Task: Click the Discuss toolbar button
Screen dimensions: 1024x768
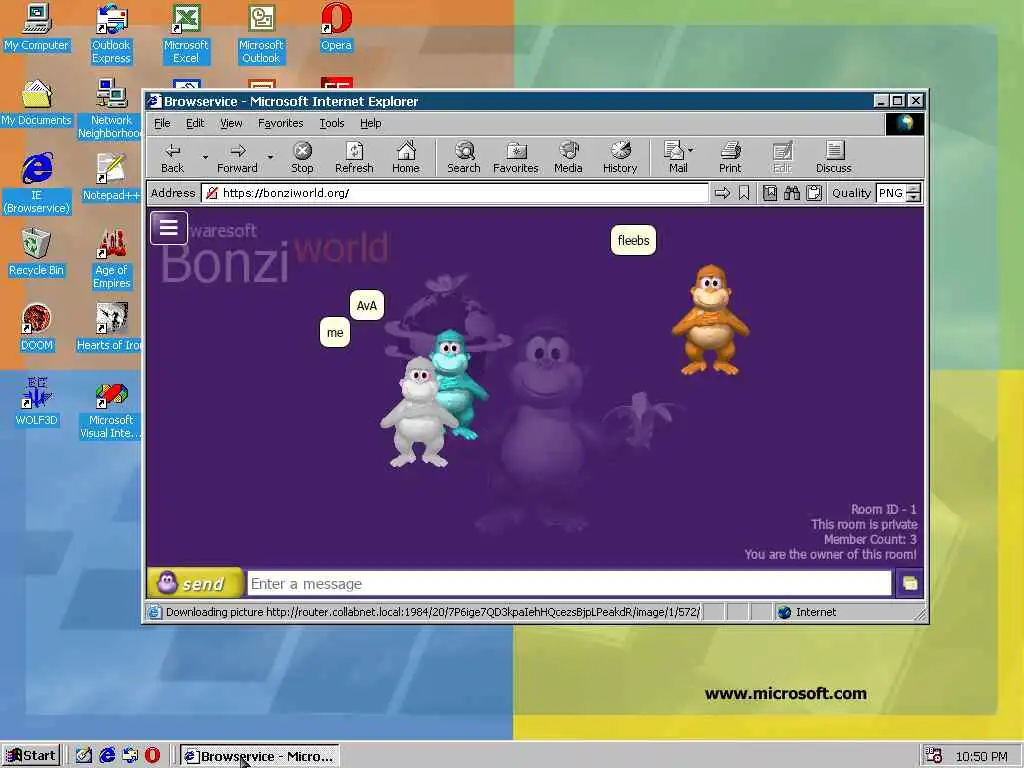Action: [834, 157]
